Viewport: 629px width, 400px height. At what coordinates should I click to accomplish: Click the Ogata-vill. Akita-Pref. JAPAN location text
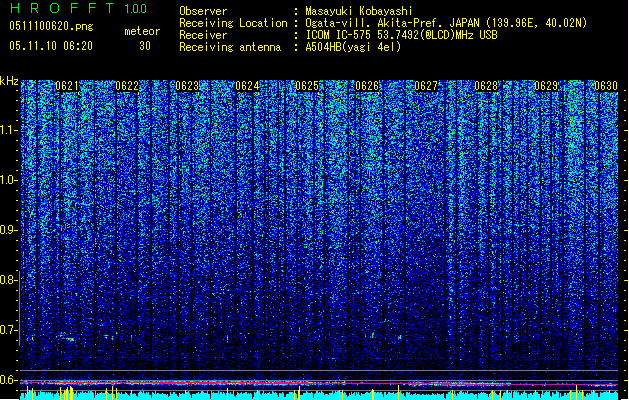(x=446, y=23)
